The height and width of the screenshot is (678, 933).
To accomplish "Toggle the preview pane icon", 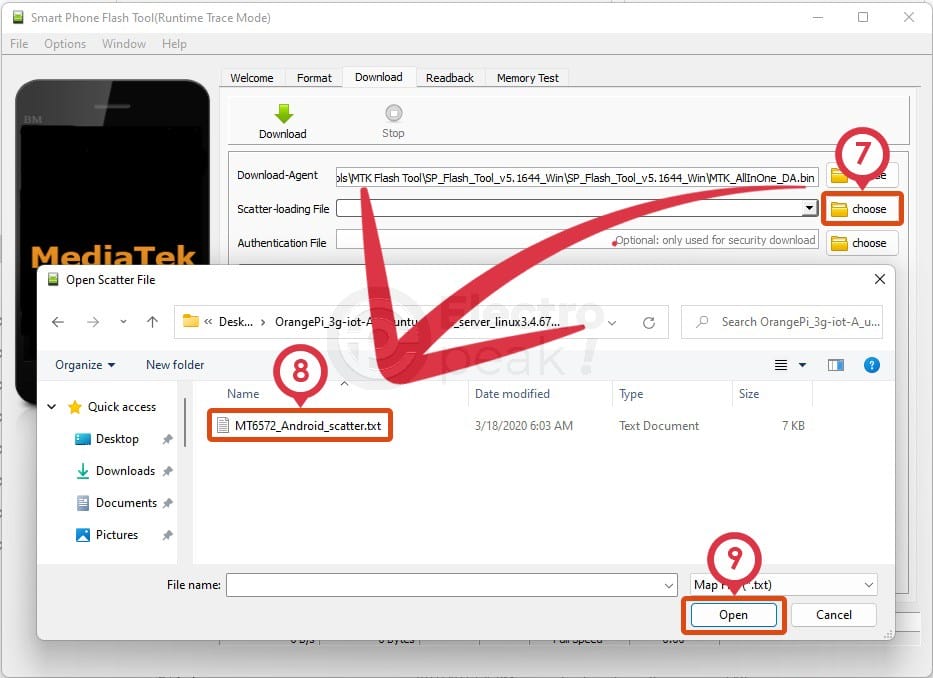I will [x=836, y=365].
